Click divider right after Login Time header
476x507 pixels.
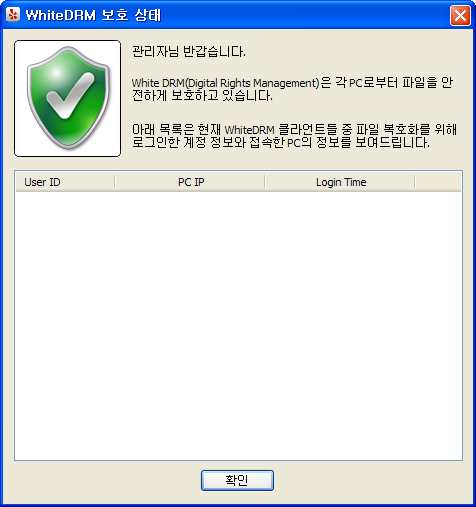(x=415, y=182)
